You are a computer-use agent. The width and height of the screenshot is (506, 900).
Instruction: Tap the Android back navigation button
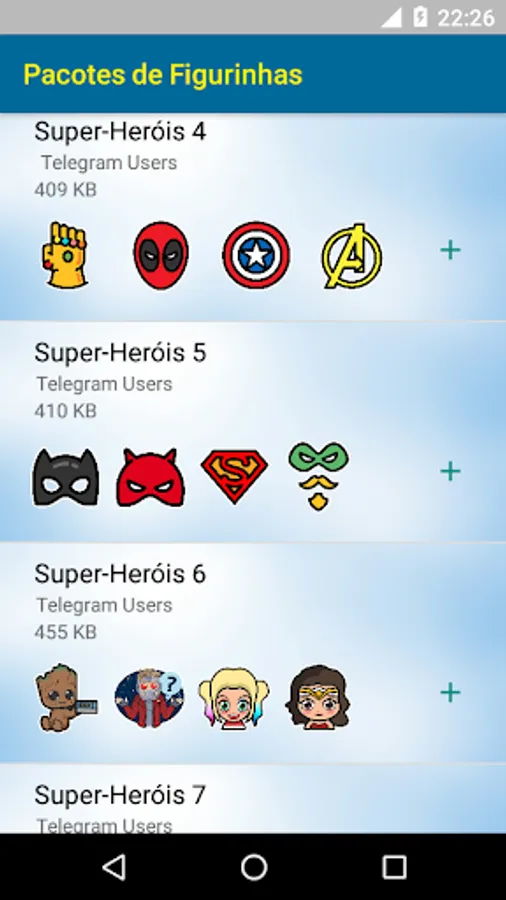tap(114, 867)
